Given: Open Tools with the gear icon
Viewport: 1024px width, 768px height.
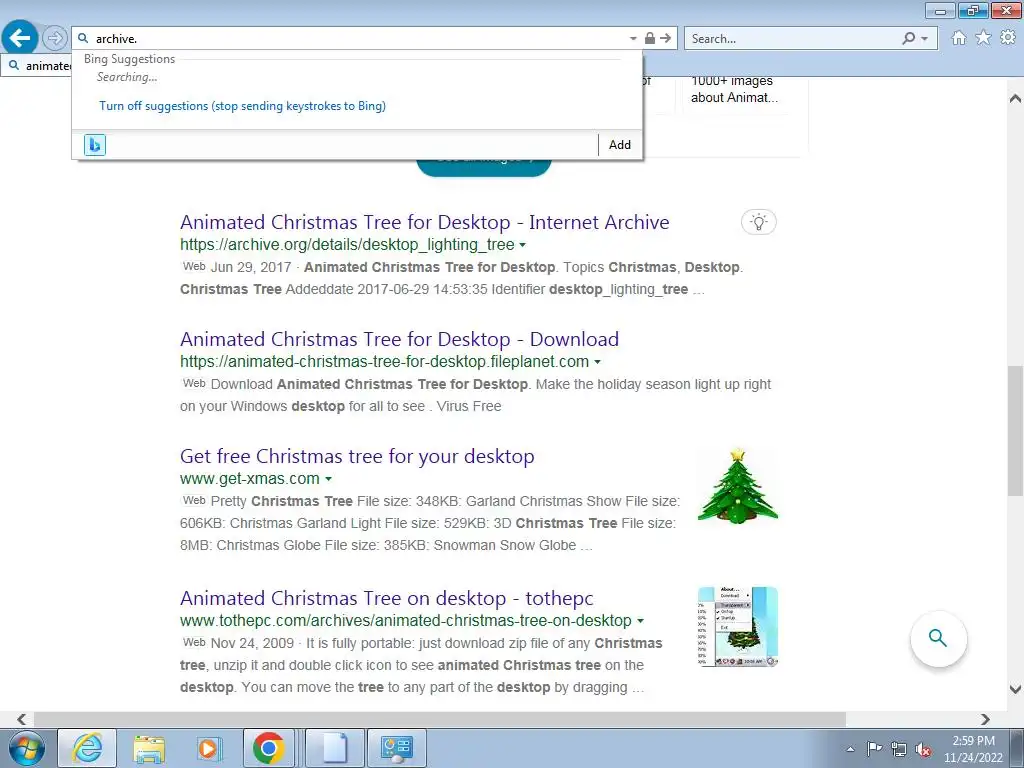Looking at the screenshot, I should 1008,38.
